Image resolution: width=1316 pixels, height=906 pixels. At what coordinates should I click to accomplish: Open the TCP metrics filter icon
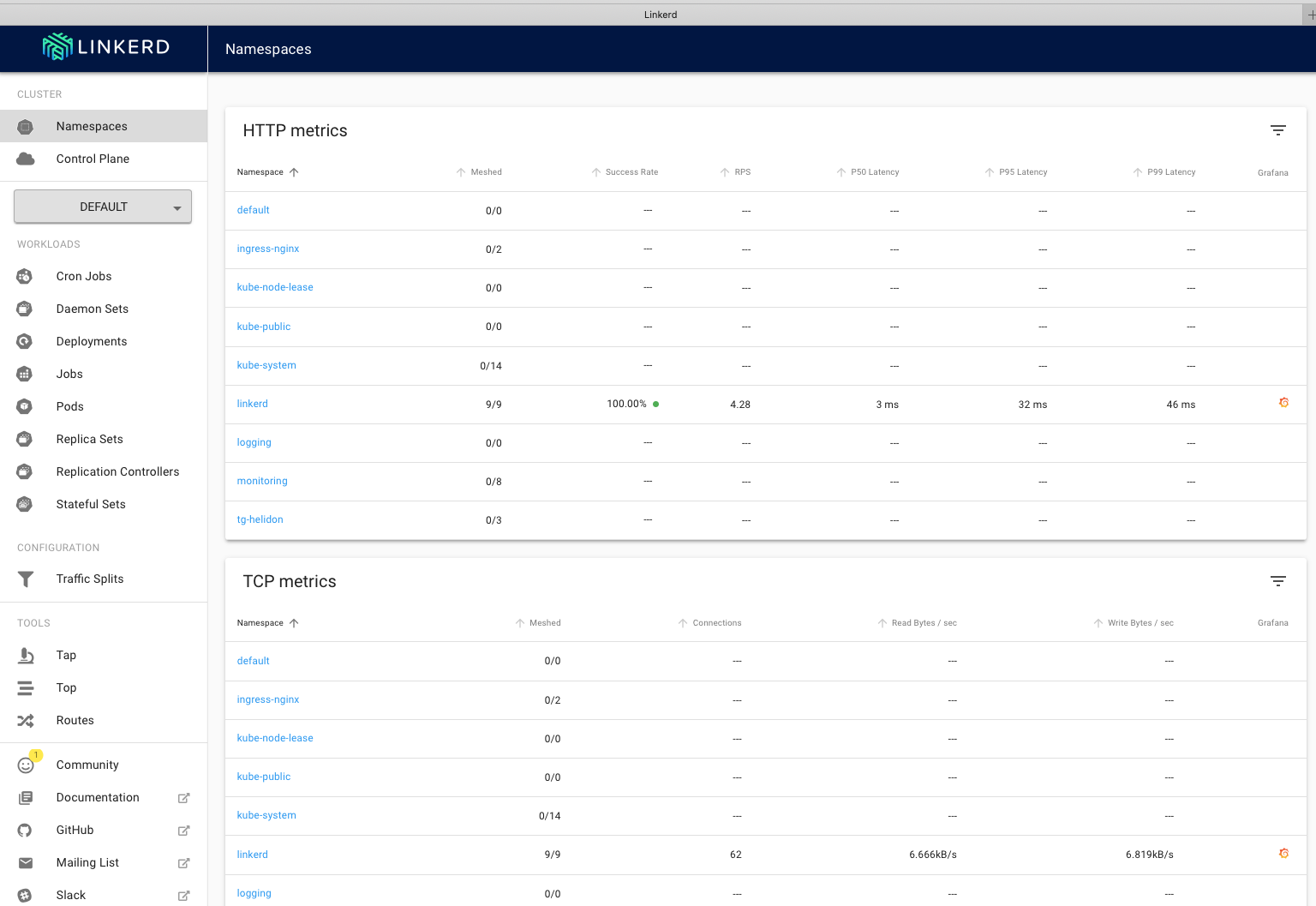[1278, 581]
